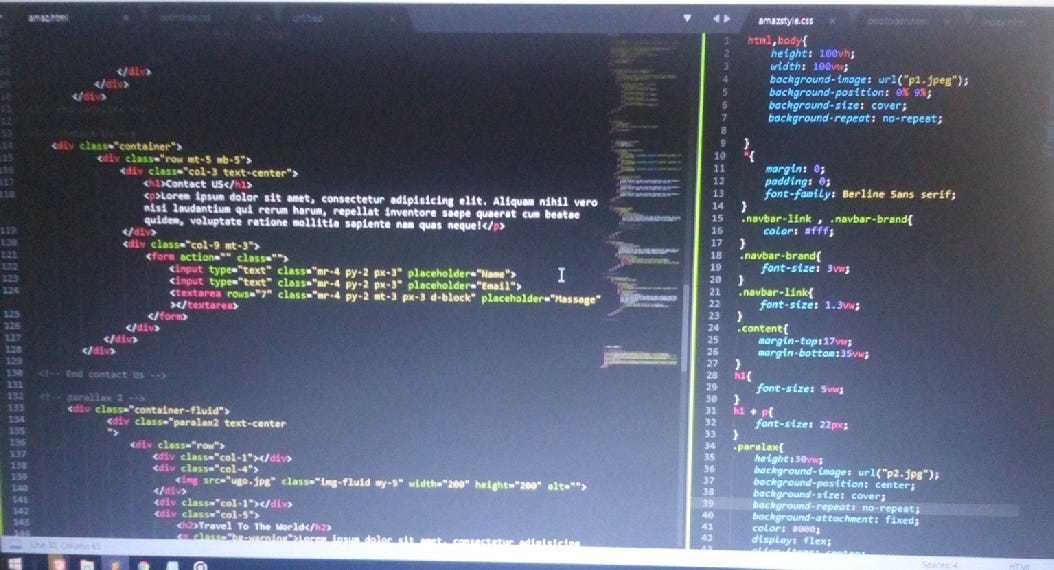Click the File Explorer taskbar icon
The width and height of the screenshot is (1054, 570).
point(87,565)
